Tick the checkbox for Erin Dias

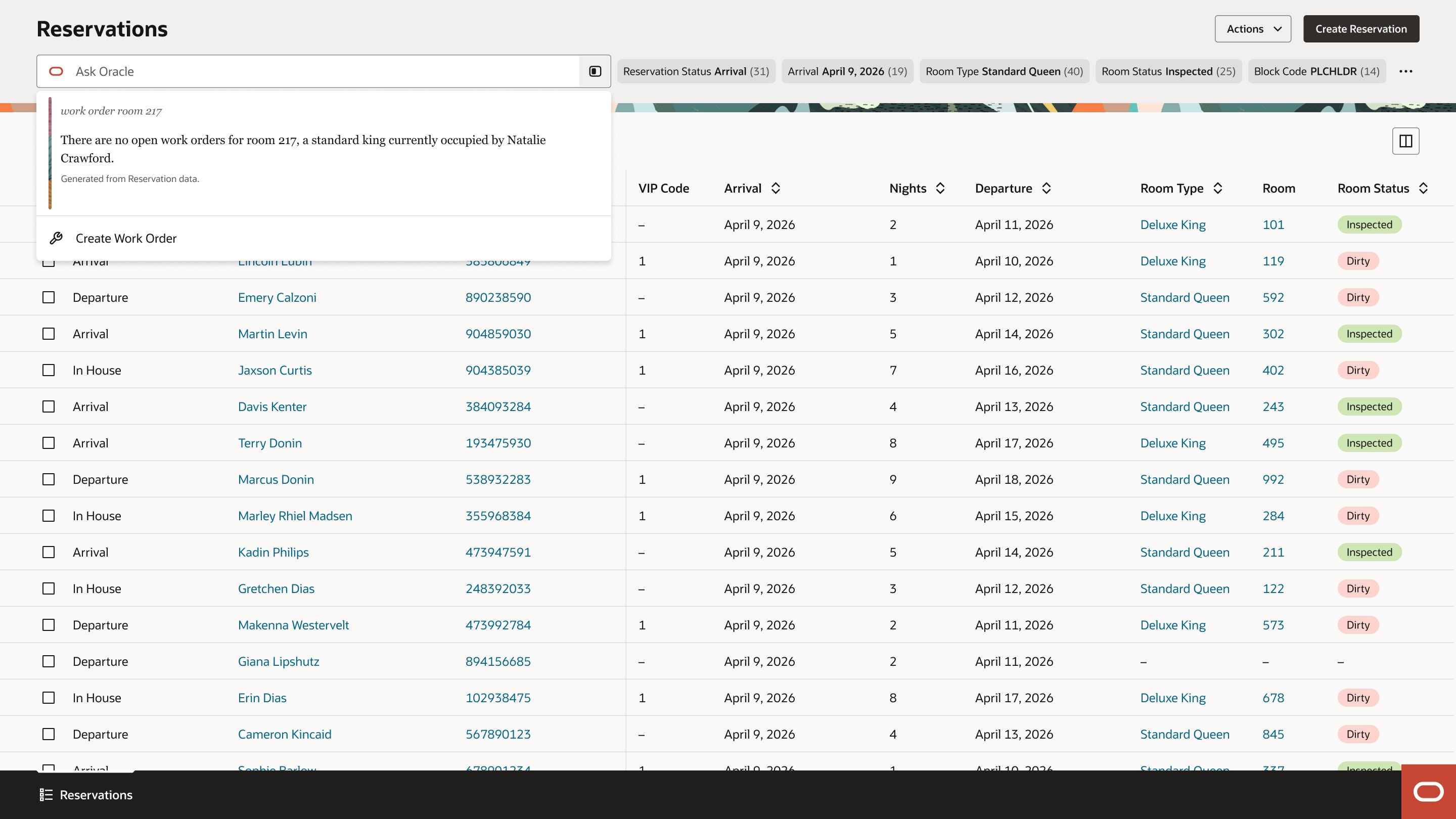pos(49,698)
